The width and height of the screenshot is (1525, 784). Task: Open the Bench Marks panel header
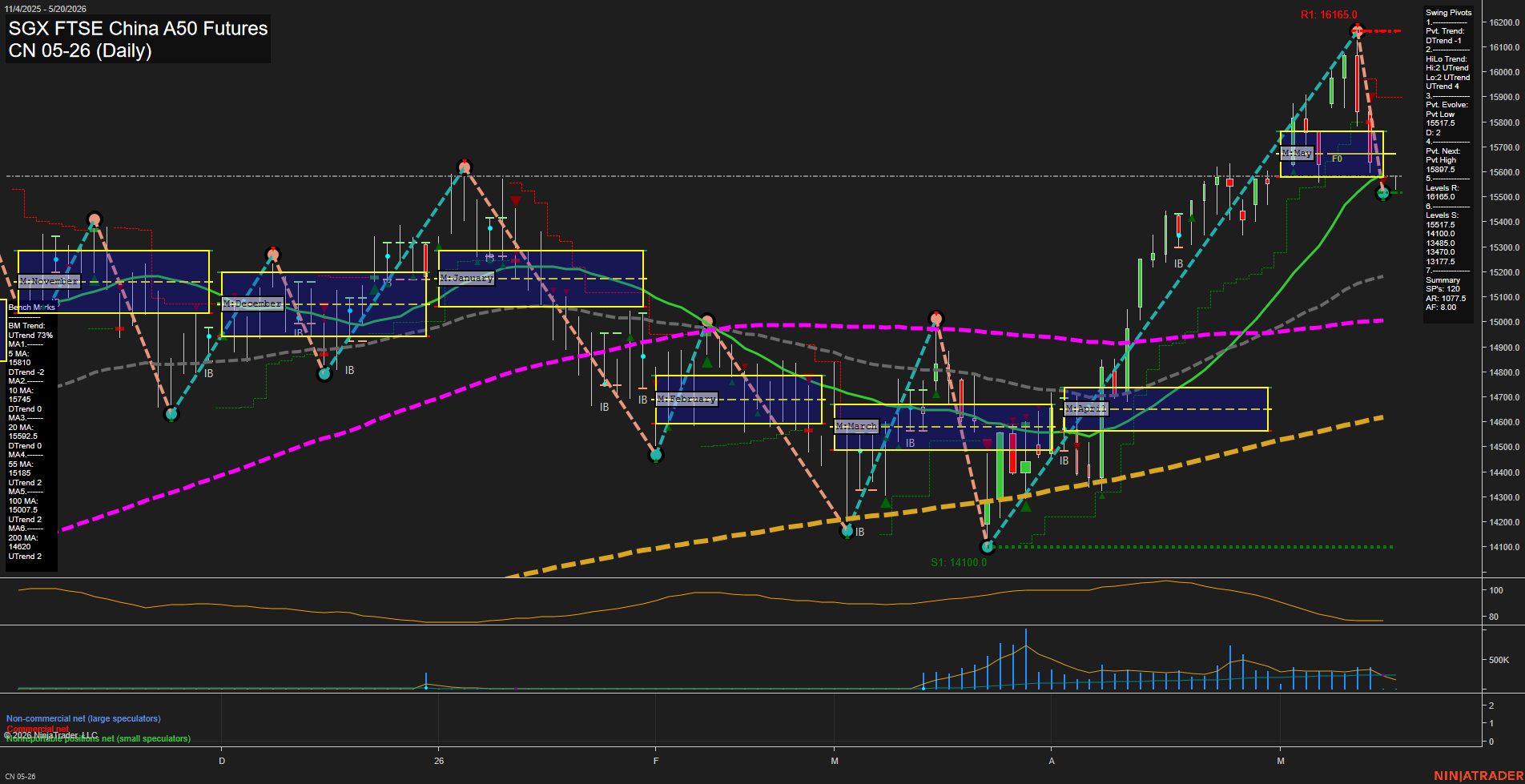click(32, 308)
